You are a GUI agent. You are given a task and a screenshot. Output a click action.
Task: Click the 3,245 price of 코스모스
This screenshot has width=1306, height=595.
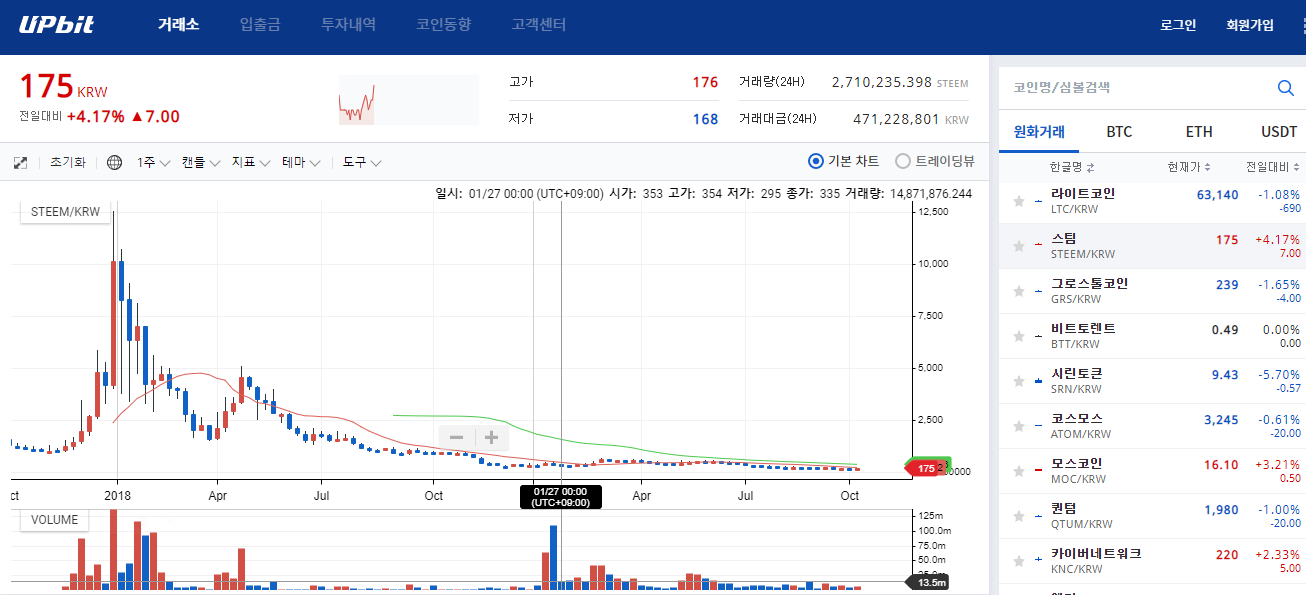coord(1221,419)
